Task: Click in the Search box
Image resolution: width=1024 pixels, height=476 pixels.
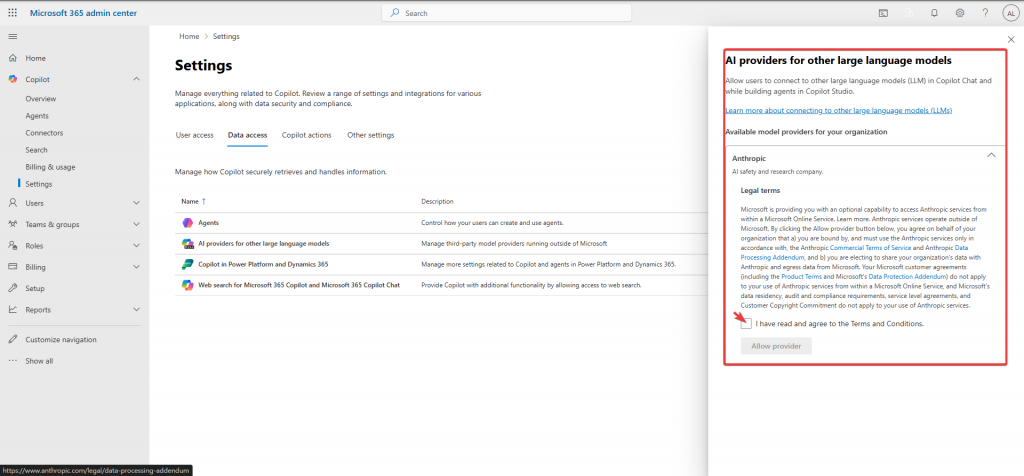Action: [x=507, y=13]
